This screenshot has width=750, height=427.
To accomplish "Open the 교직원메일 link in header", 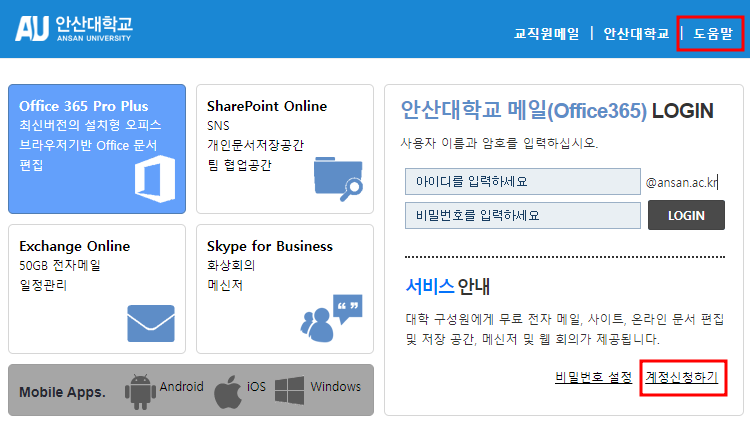I will click(x=546, y=33).
